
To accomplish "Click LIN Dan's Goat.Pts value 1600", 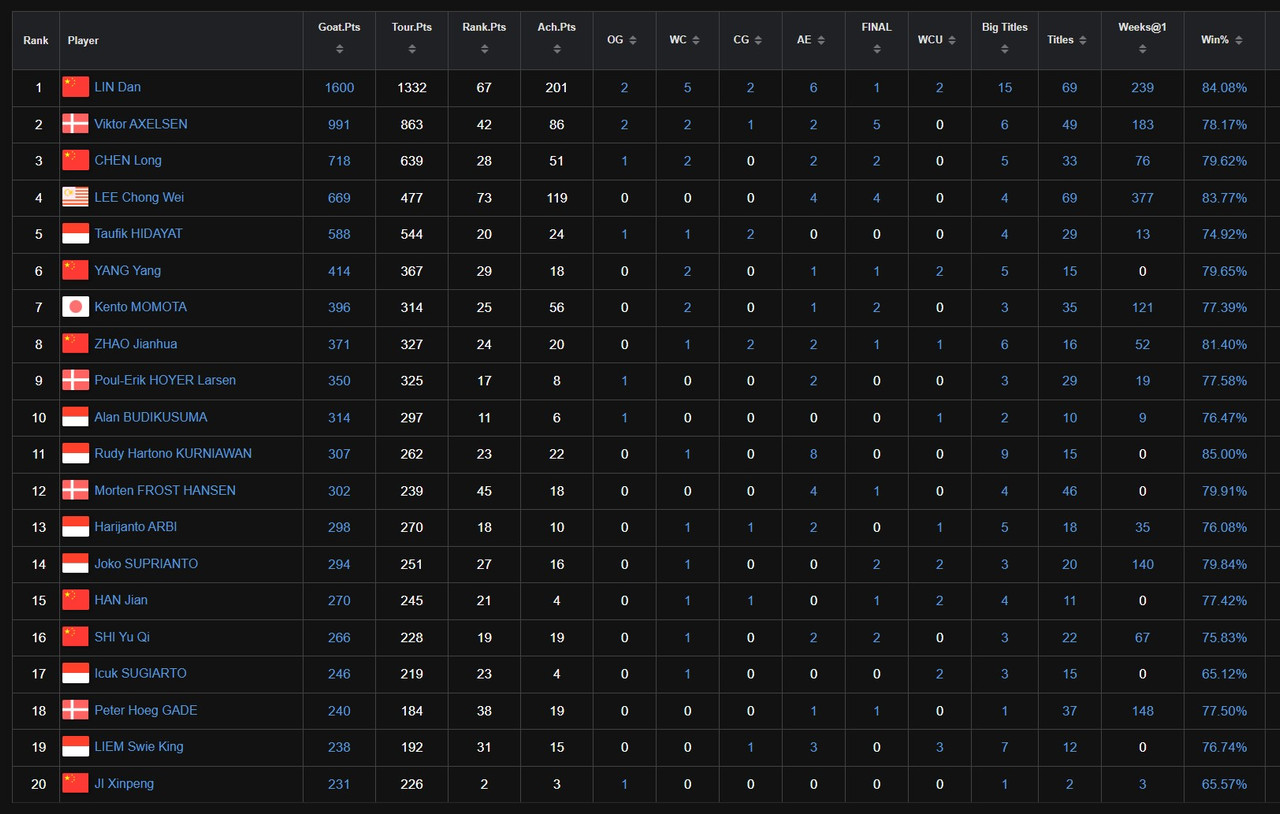I will (x=339, y=88).
